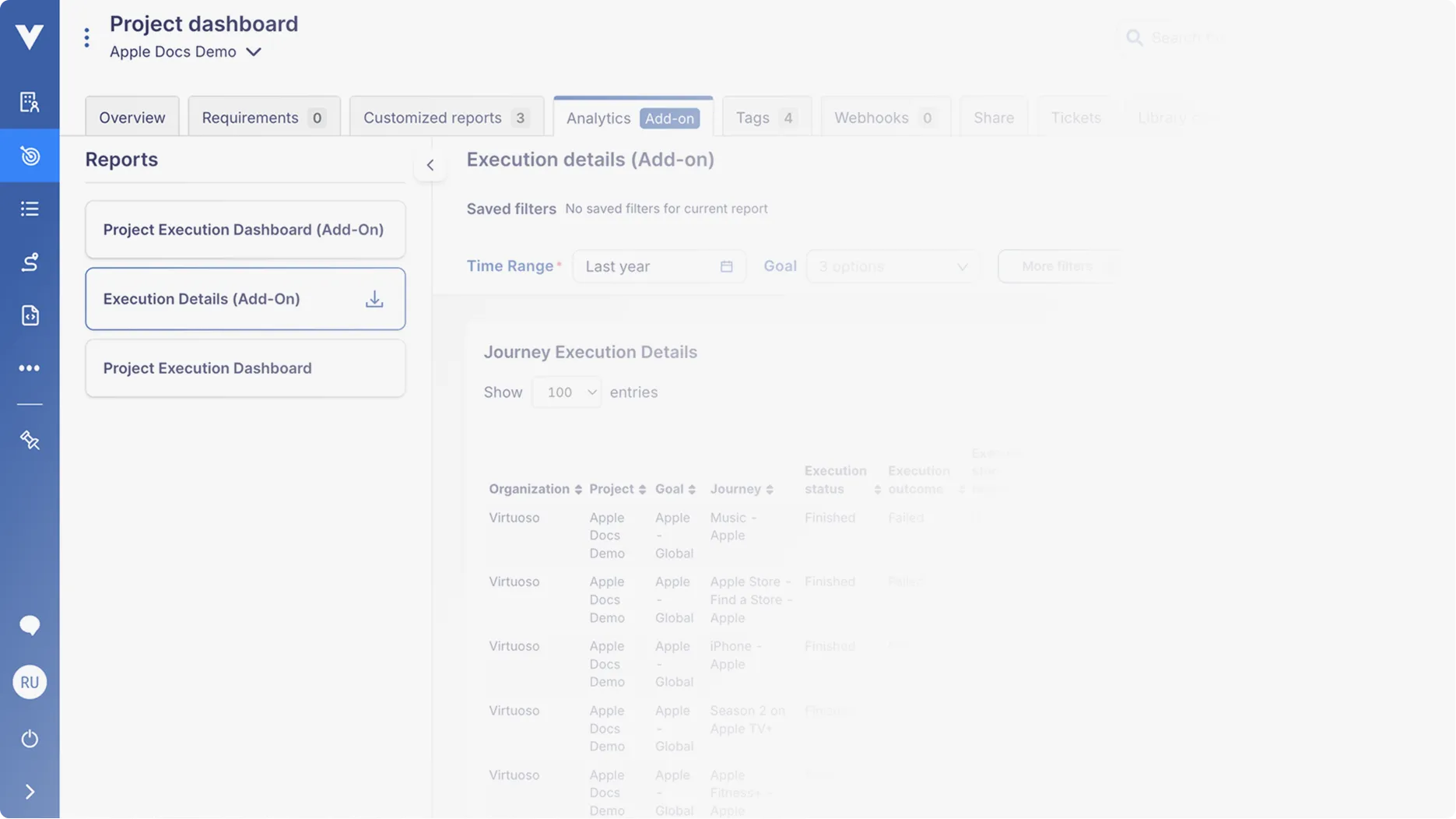Click the power logout icon
Viewport: 1456px width, 819px height.
pyautogui.click(x=30, y=739)
